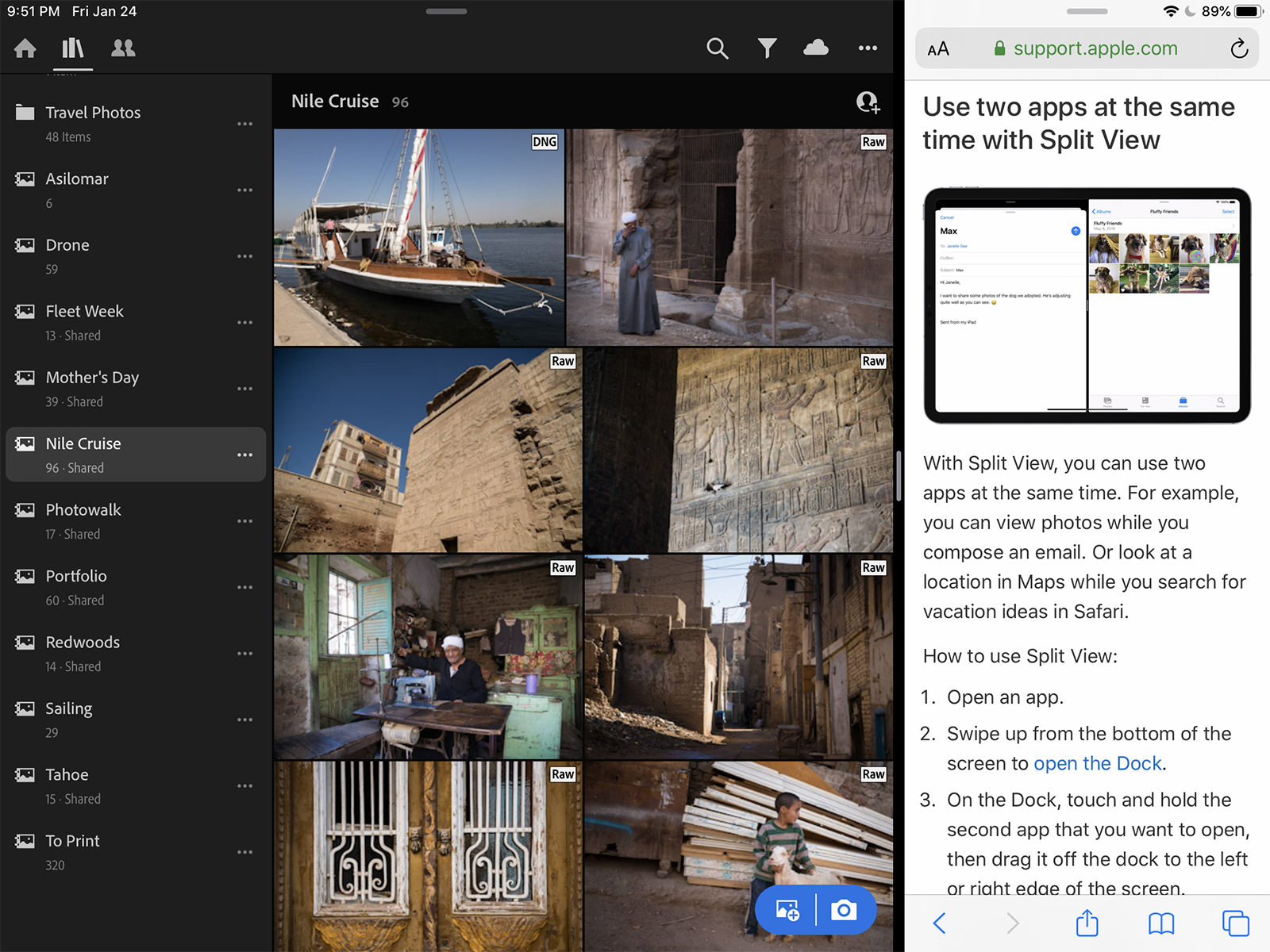Open the sailboat DNG photo thumbnail
Screen dimensions: 1270x952
419,237
